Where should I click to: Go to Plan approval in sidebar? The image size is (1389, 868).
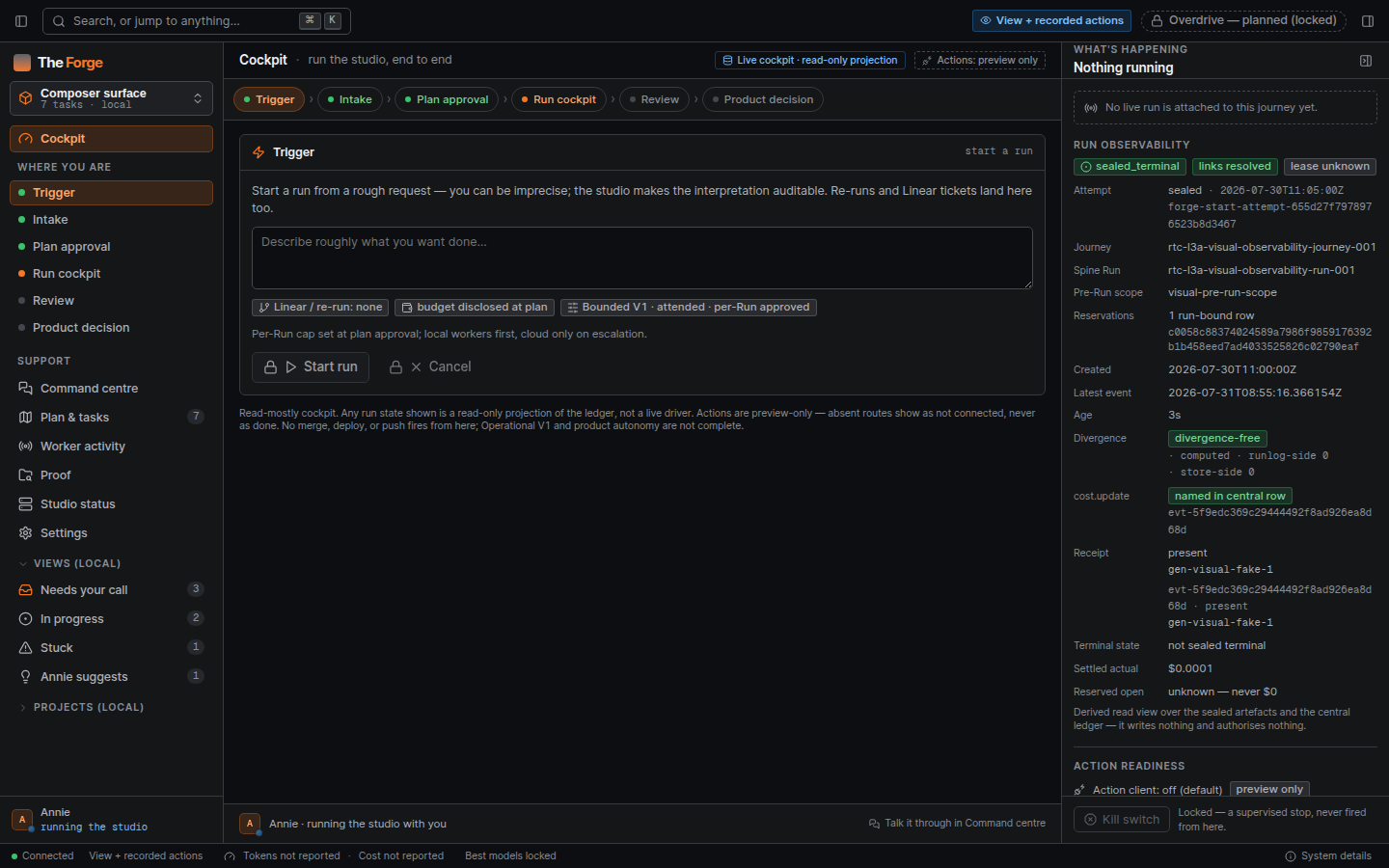click(x=111, y=247)
